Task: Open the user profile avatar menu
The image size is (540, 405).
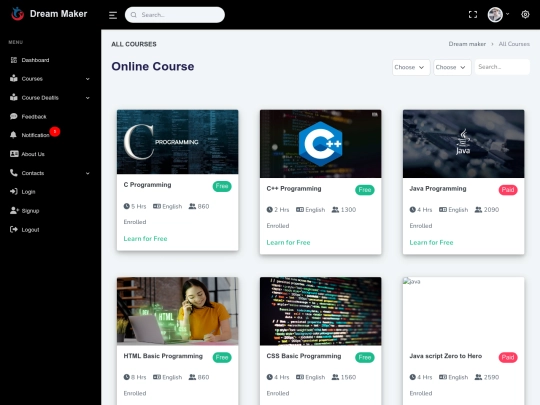Action: (495, 15)
